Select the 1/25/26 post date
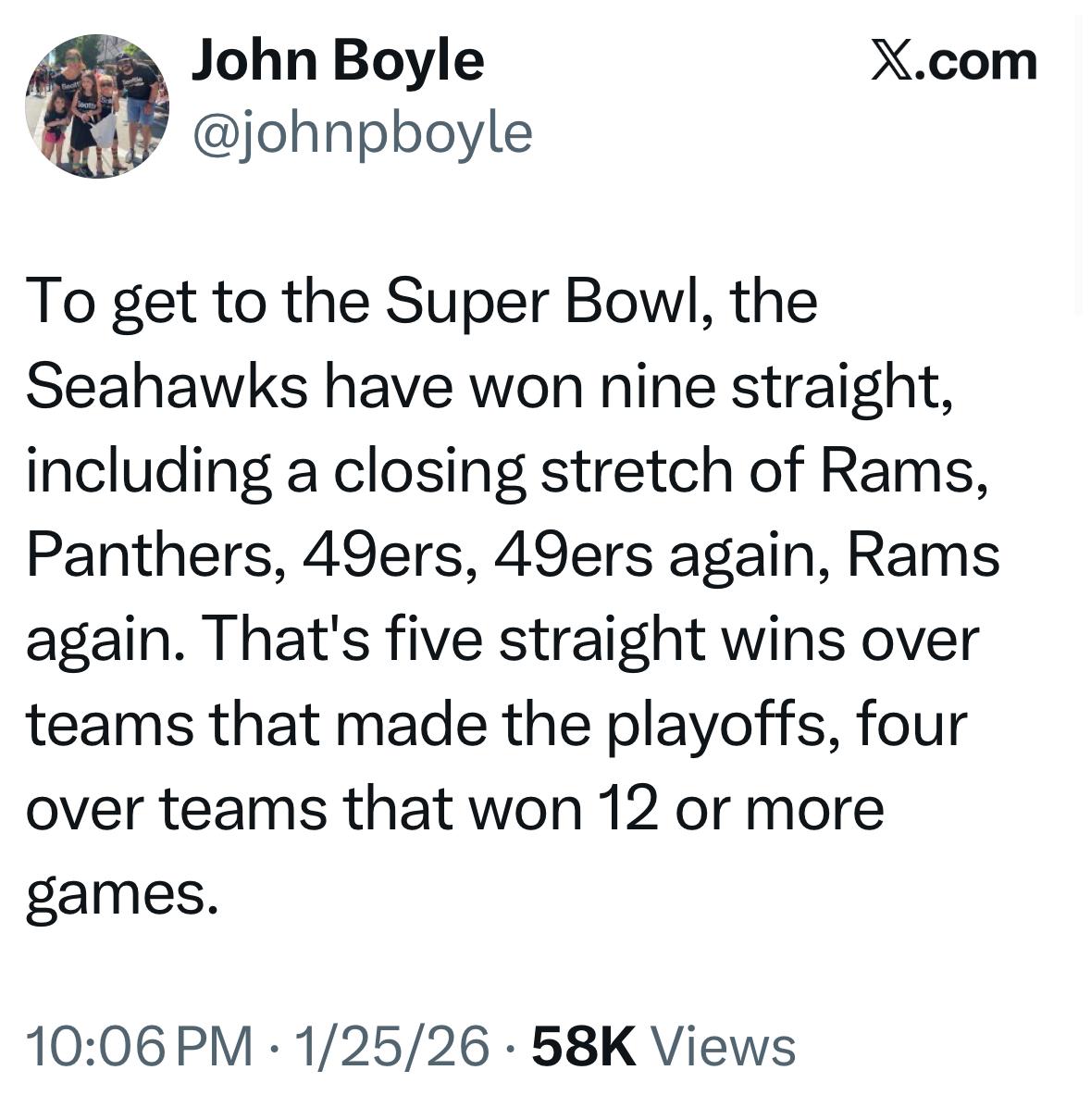The image size is (1091, 1120). 390,1046
